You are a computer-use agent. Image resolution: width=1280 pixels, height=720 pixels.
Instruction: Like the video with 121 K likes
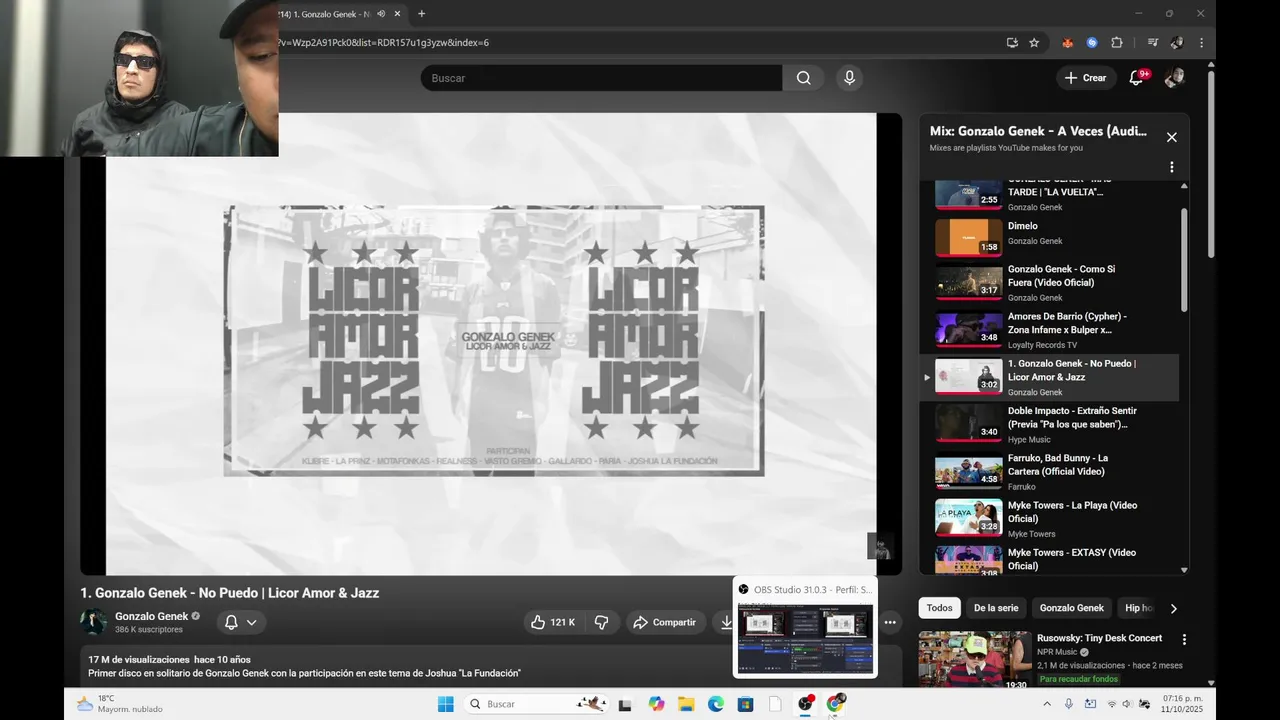coord(552,622)
